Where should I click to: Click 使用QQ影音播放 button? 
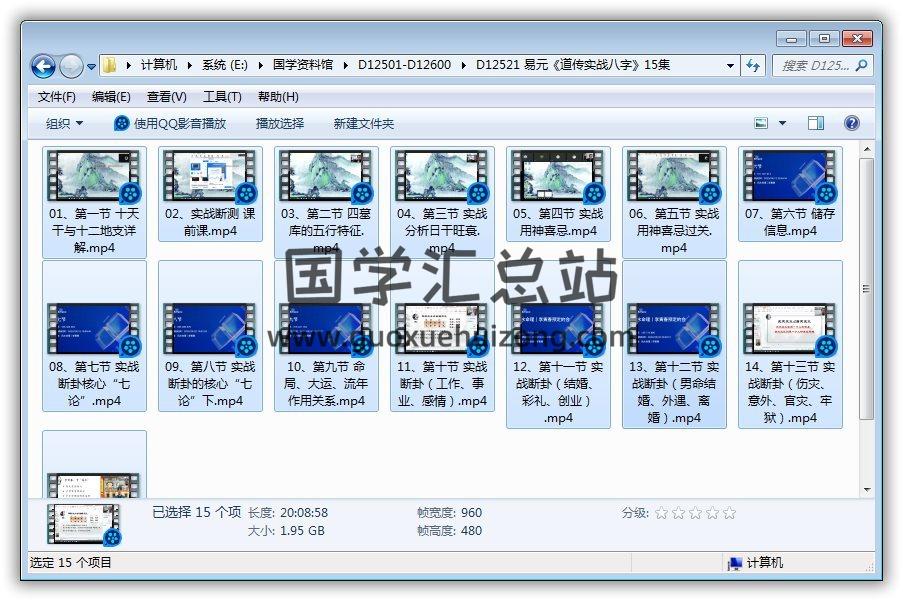(170, 123)
